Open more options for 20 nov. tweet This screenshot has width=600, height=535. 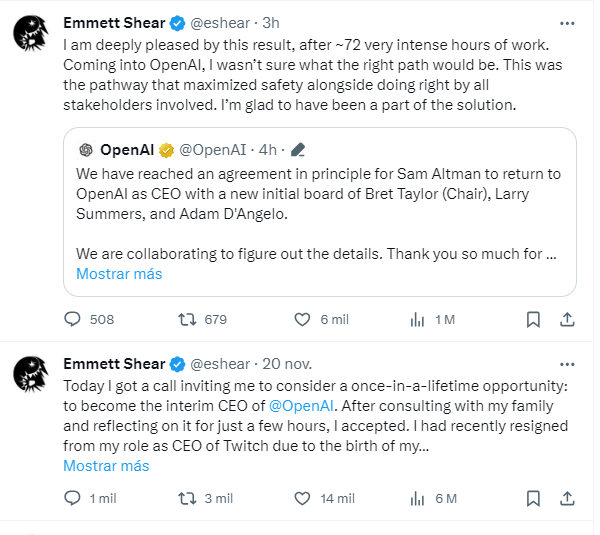(x=567, y=364)
